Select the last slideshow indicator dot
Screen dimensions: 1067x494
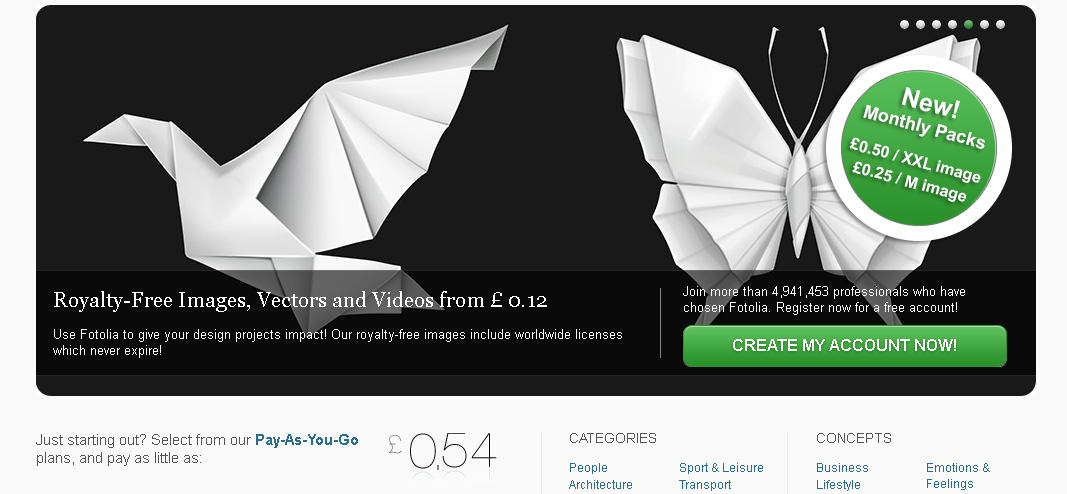[x=1000, y=24]
